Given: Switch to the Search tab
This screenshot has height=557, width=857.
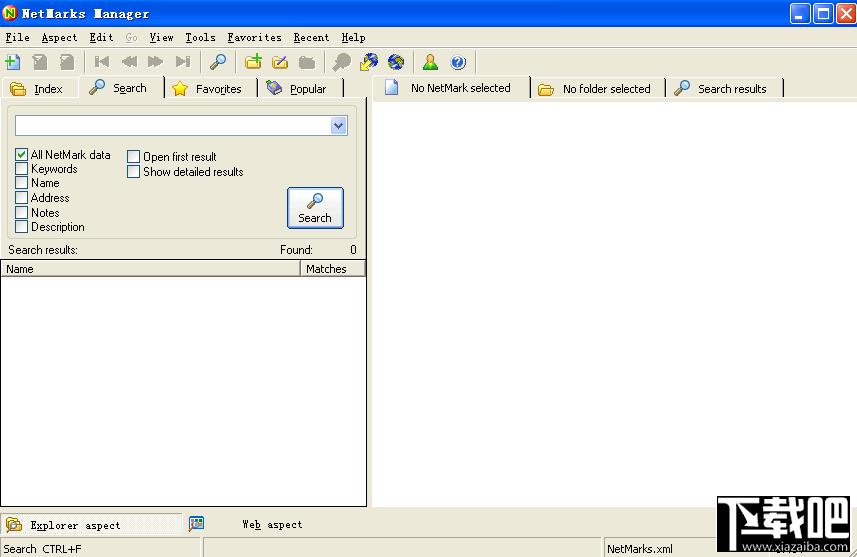Looking at the screenshot, I should (121, 87).
